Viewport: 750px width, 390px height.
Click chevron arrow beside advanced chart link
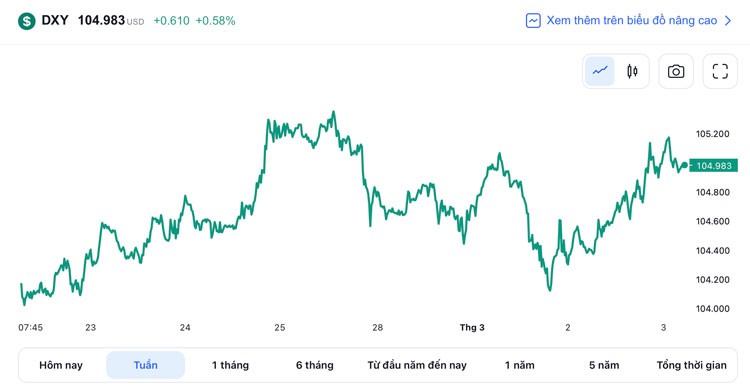coord(728,21)
